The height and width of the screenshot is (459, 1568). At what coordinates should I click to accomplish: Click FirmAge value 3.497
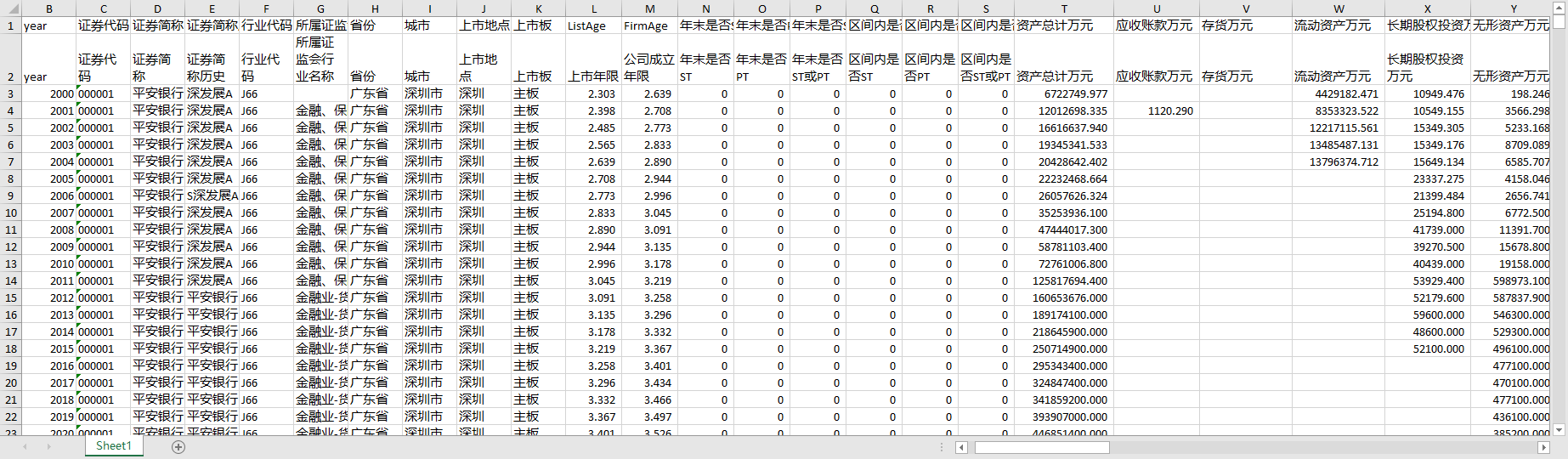(649, 416)
